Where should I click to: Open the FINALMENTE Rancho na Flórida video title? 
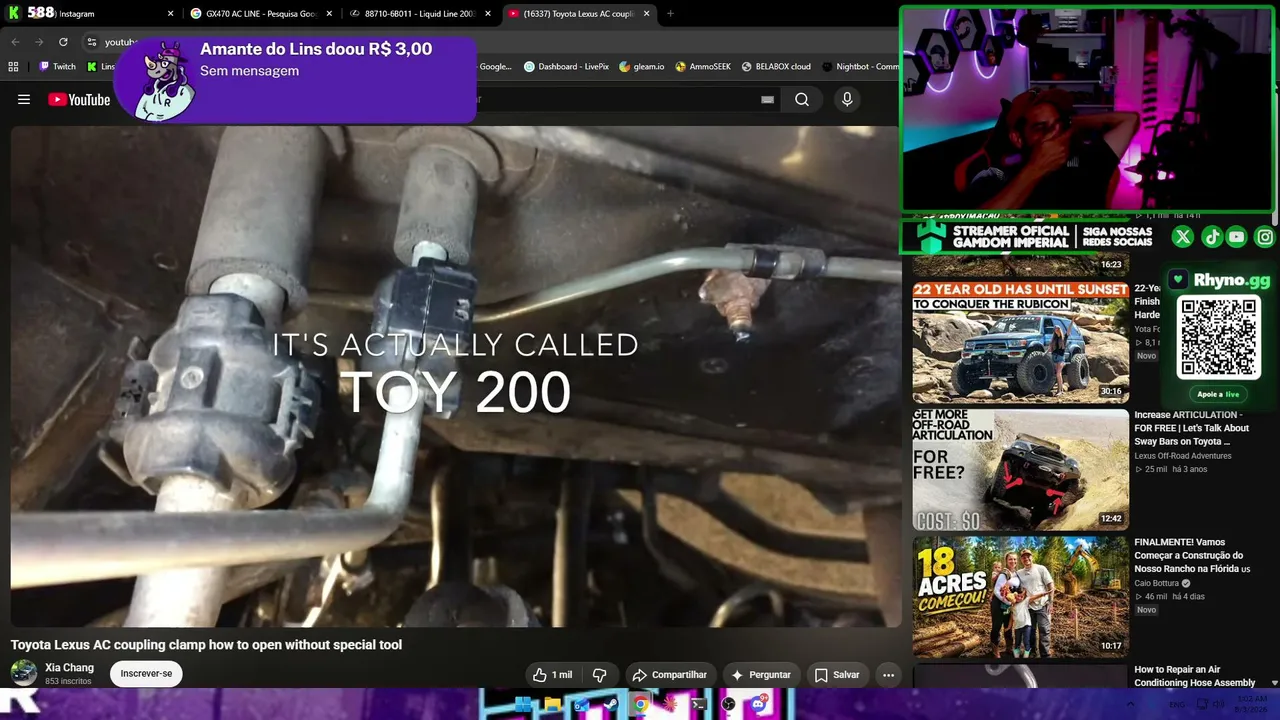coord(1192,555)
